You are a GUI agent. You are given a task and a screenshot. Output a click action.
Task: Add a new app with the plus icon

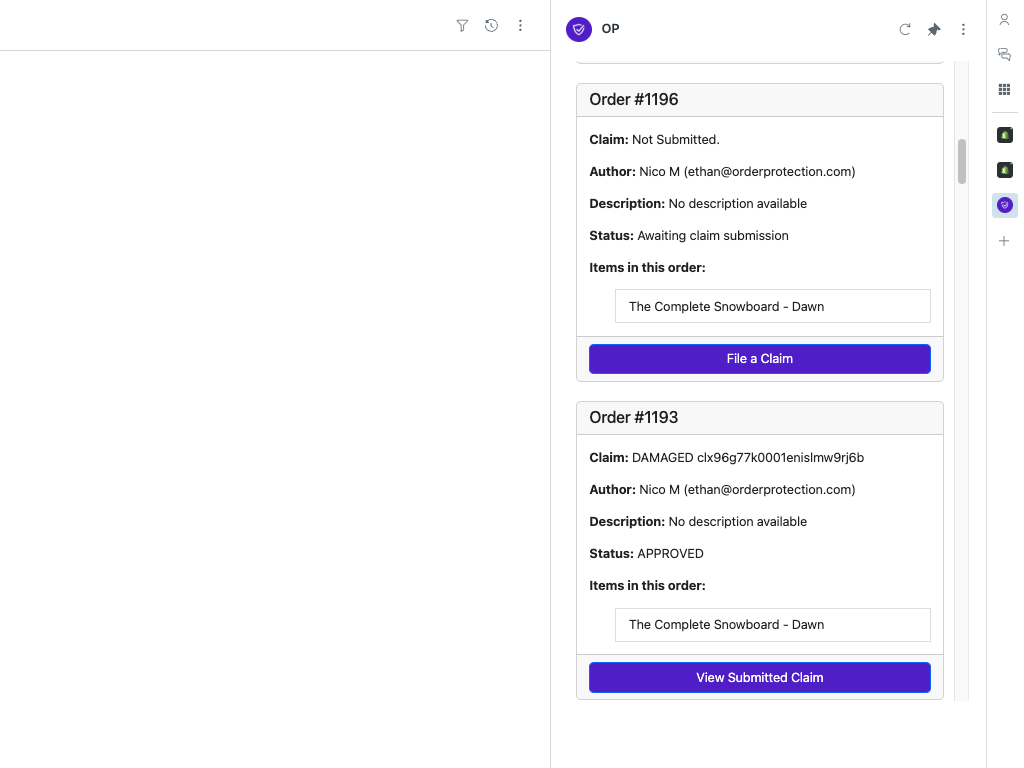[x=1005, y=241]
